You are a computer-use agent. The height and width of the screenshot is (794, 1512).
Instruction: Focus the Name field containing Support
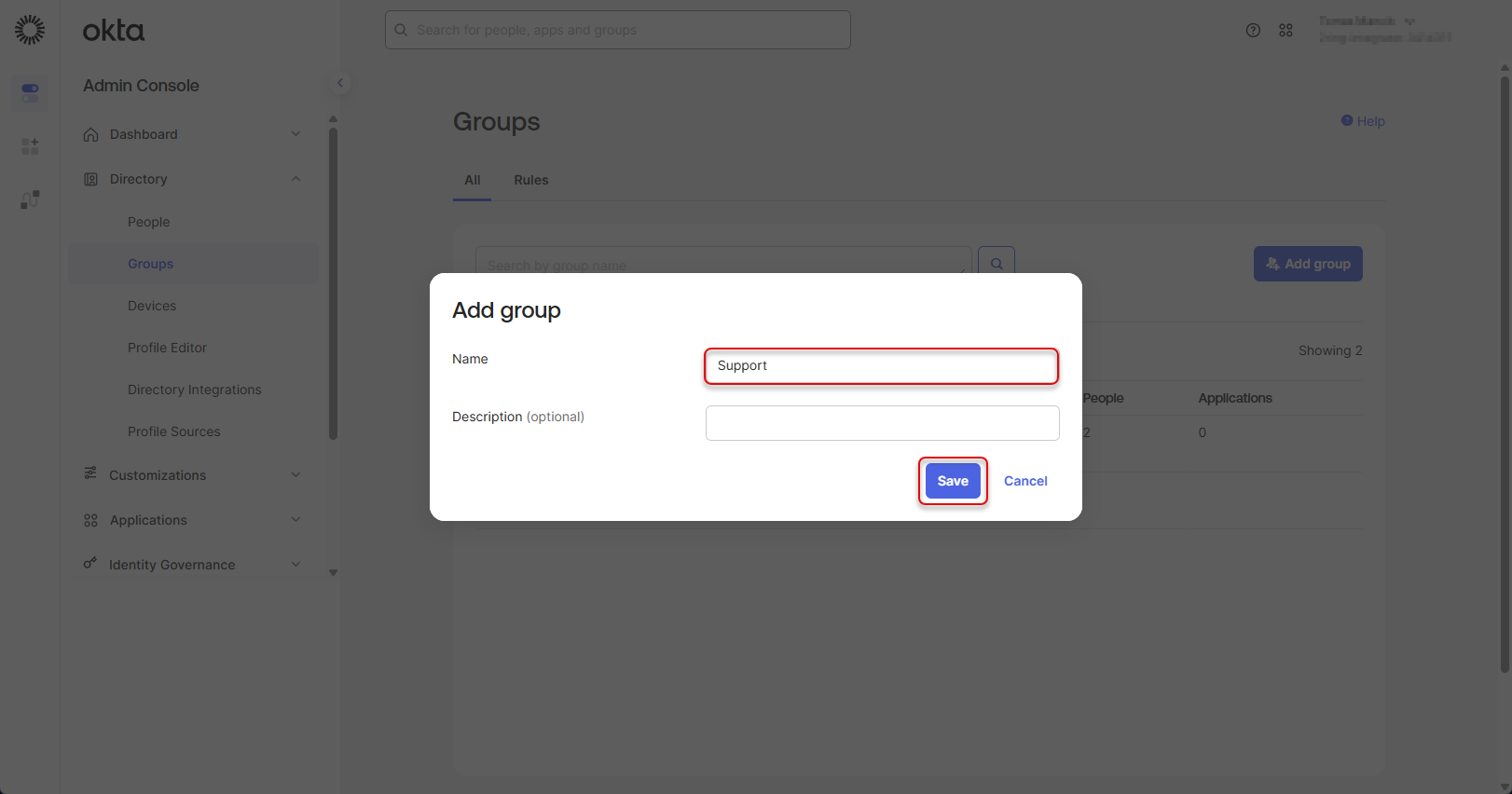pos(882,366)
